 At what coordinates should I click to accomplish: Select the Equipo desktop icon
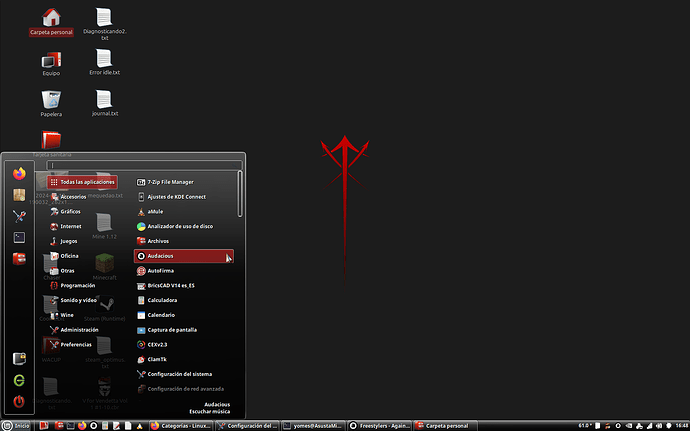(51, 64)
